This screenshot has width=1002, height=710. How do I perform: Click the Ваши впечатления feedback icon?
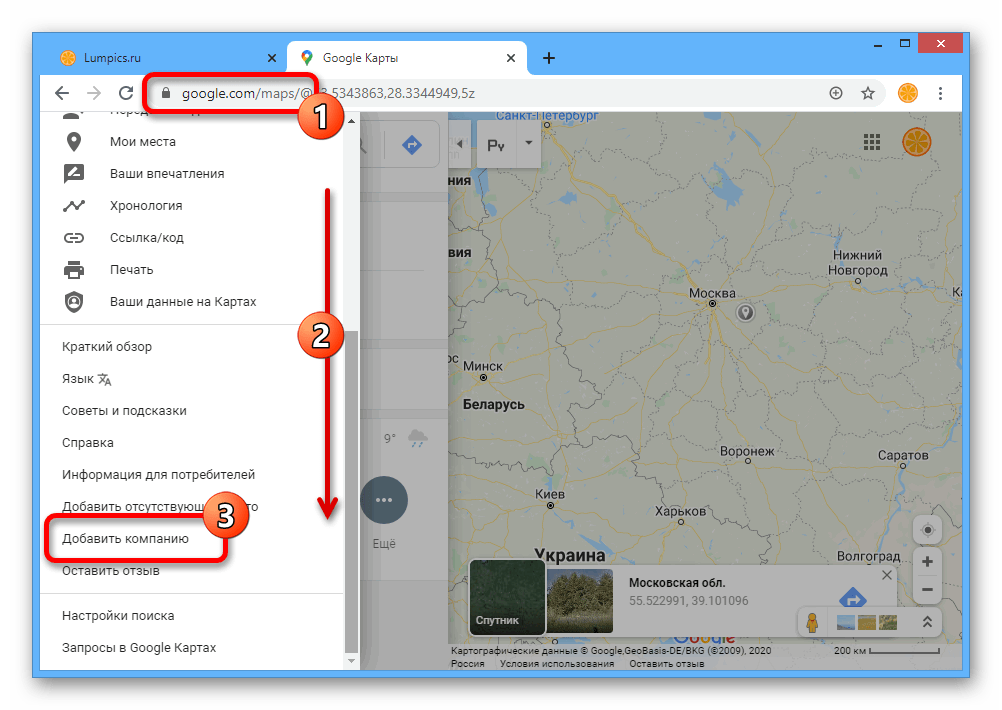[74, 174]
